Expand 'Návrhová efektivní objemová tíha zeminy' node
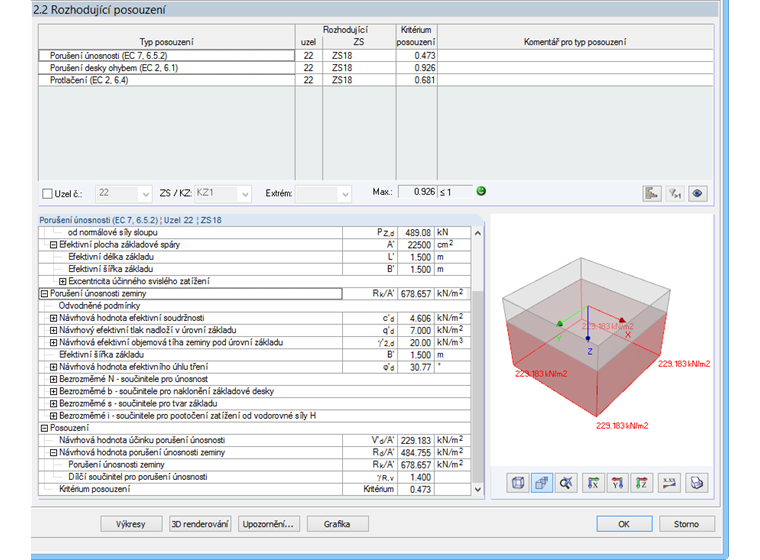The height and width of the screenshot is (560, 760). [x=53, y=342]
